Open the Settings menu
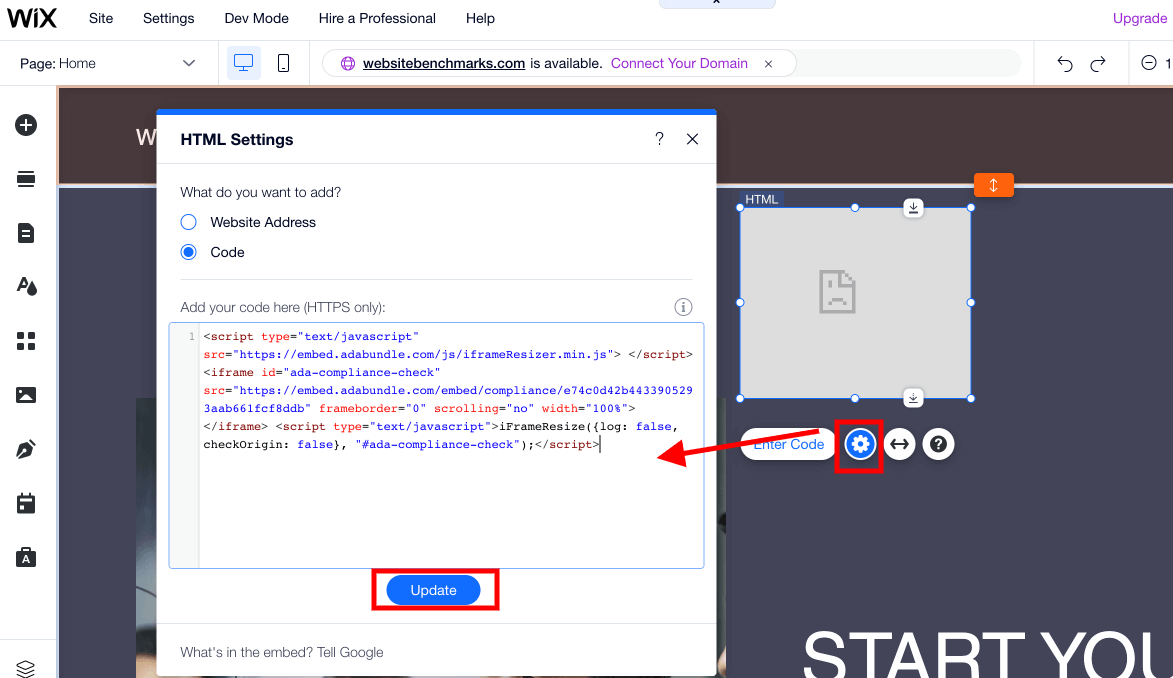The height and width of the screenshot is (678, 1173). [168, 19]
